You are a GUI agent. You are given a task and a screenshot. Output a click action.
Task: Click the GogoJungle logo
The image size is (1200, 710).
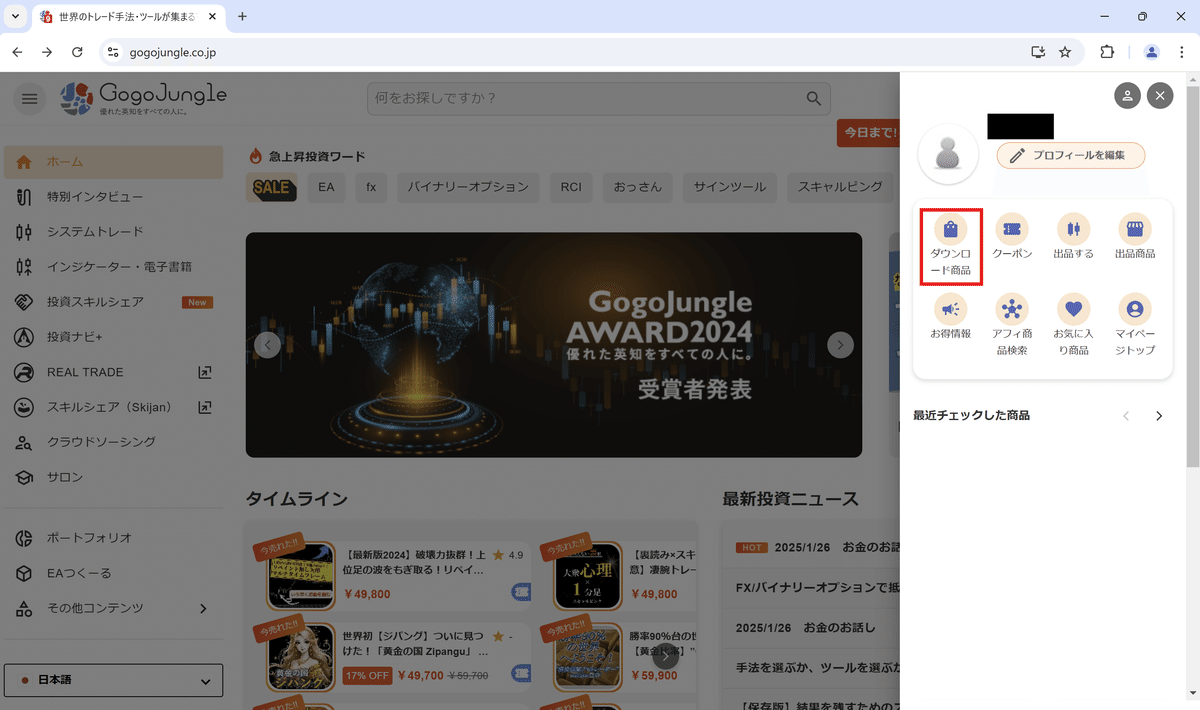143,98
